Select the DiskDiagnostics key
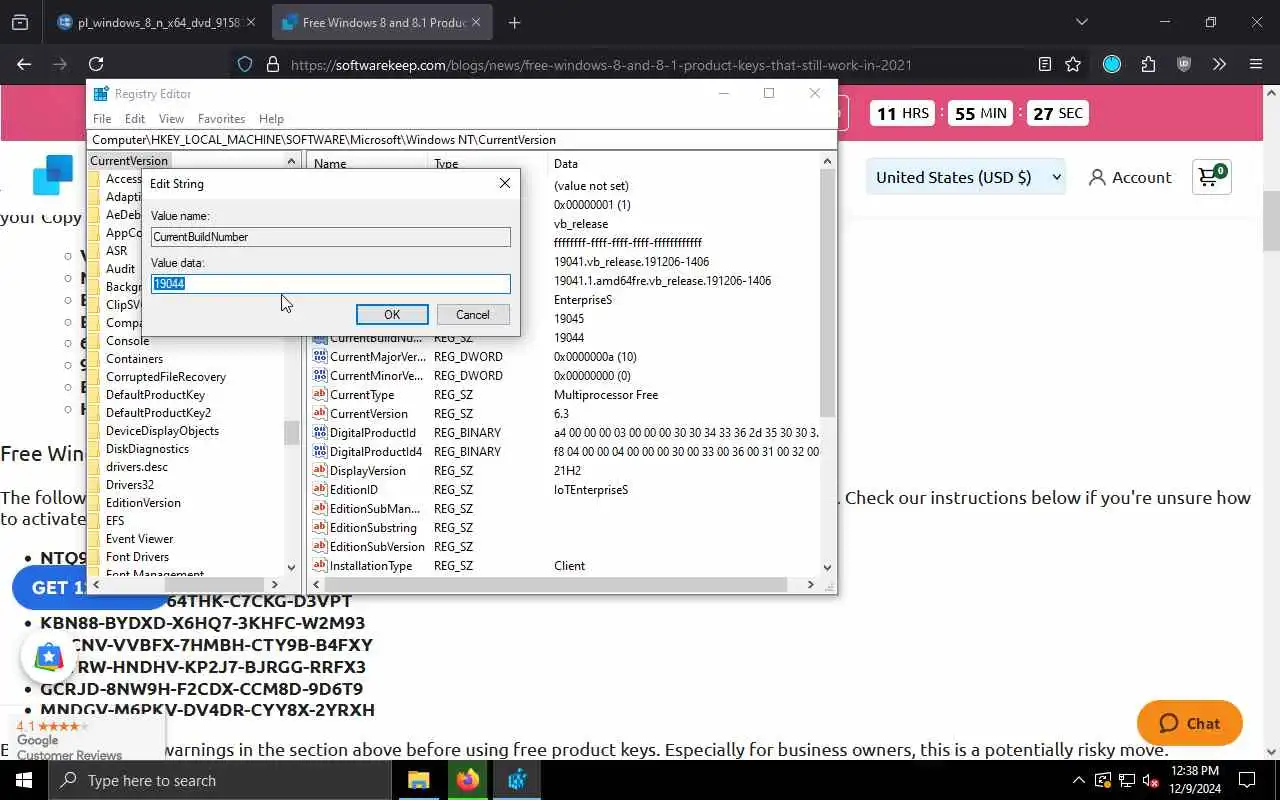The image size is (1280, 800). [x=147, y=449]
